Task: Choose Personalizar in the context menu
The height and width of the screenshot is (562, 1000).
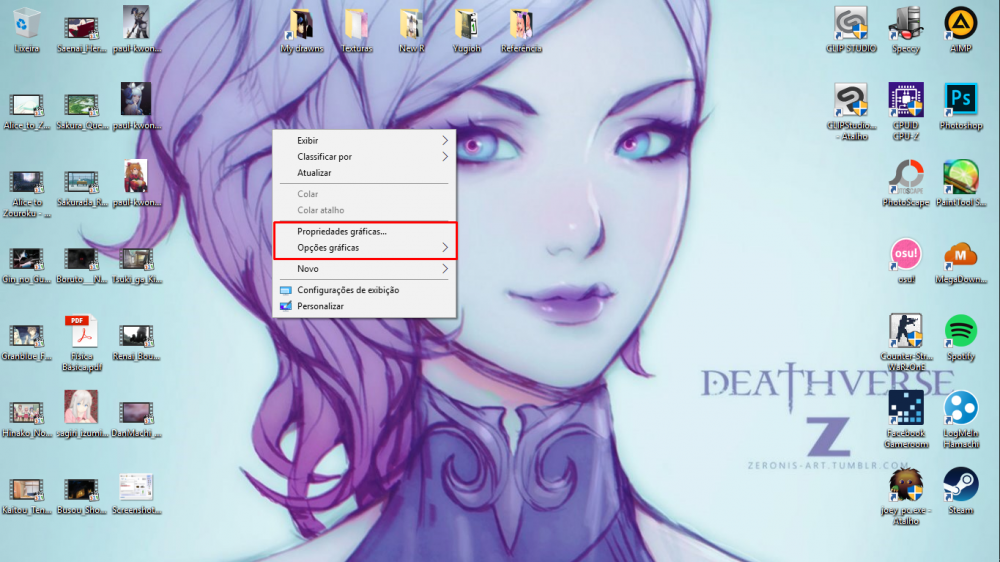Action: [364, 306]
